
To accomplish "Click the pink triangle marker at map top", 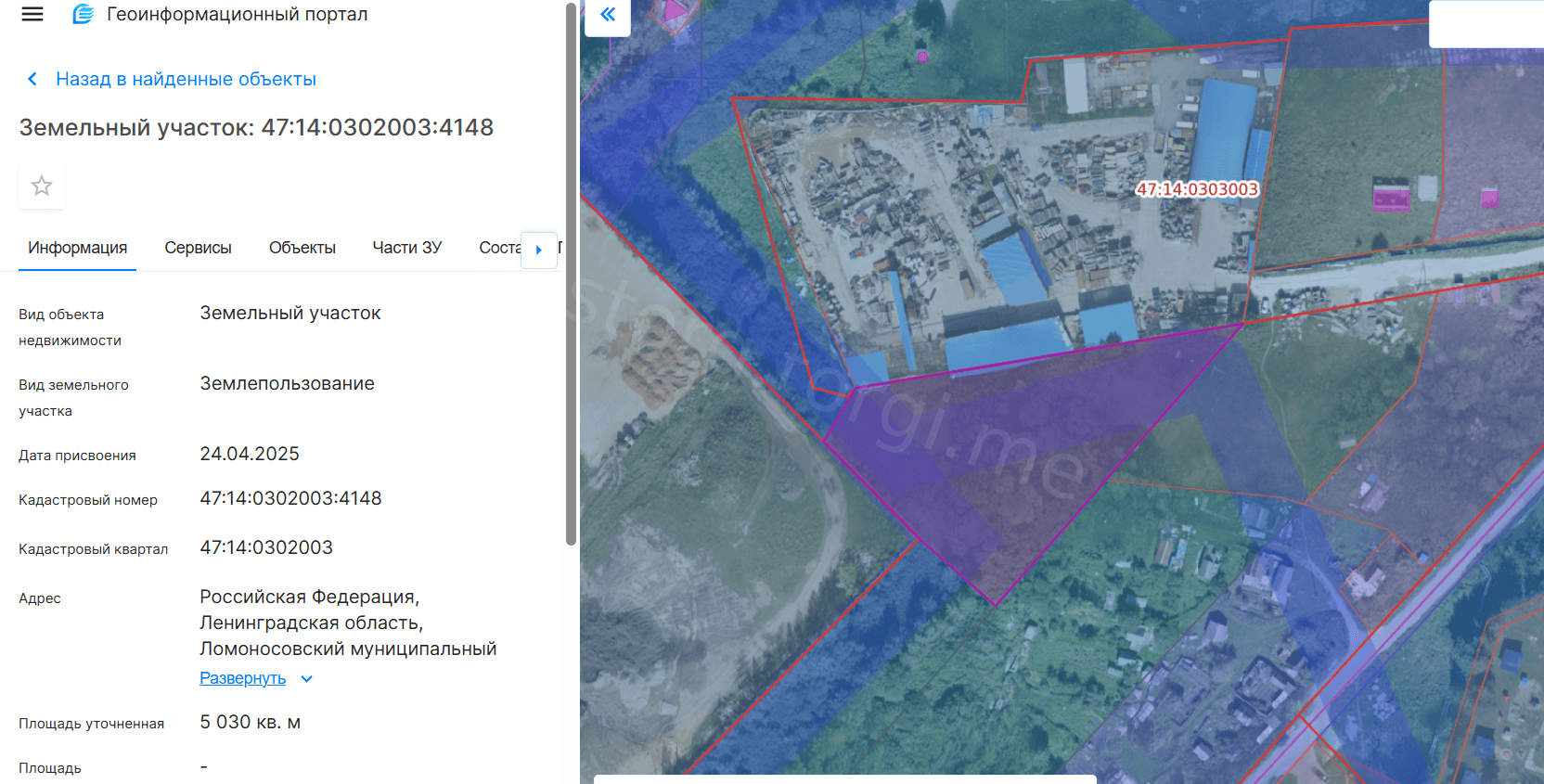I will click(x=674, y=11).
